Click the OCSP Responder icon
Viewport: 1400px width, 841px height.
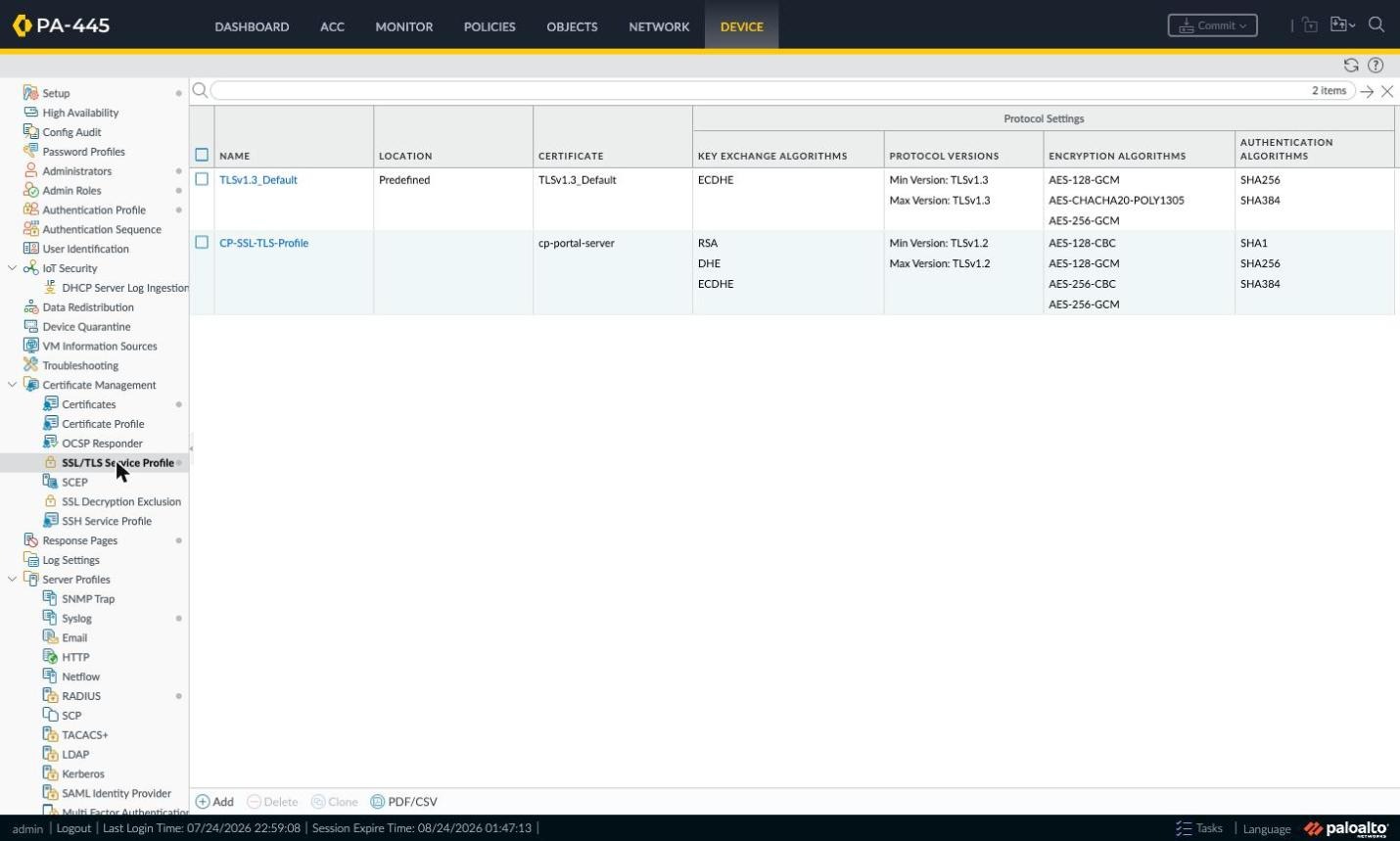click(50, 444)
